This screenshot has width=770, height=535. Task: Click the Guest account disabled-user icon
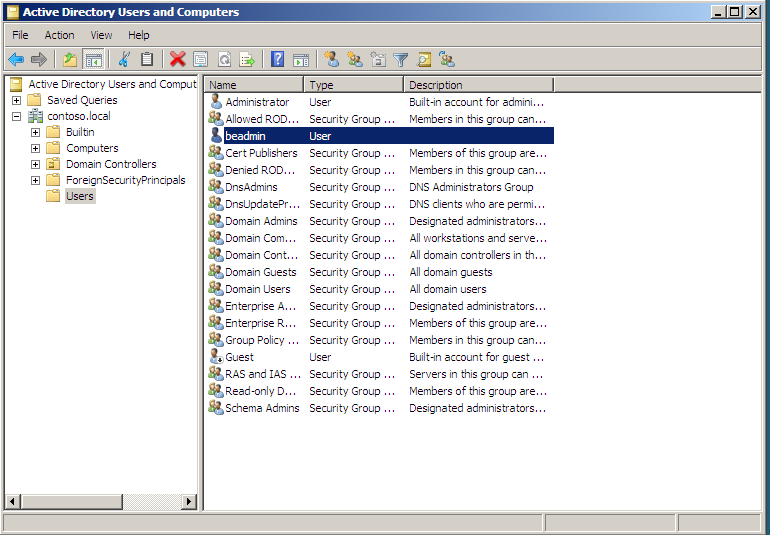pyautogui.click(x=216, y=357)
